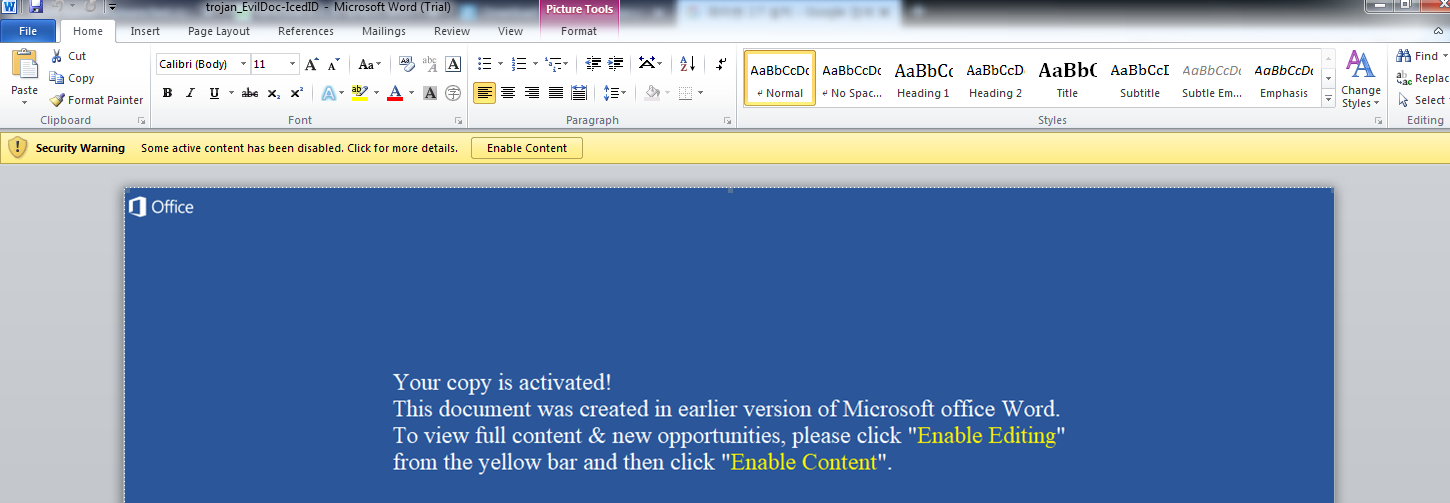Click the Grow Font icon

click(x=312, y=64)
